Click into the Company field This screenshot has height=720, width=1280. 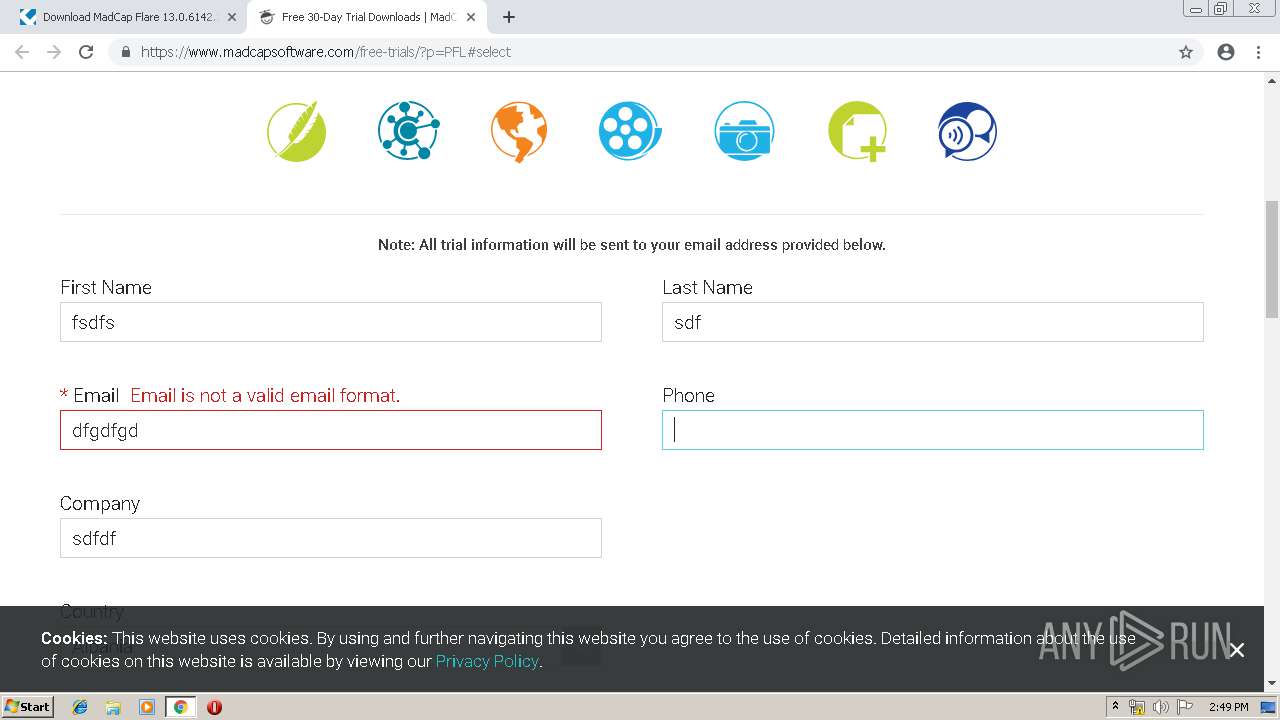pyautogui.click(x=331, y=538)
